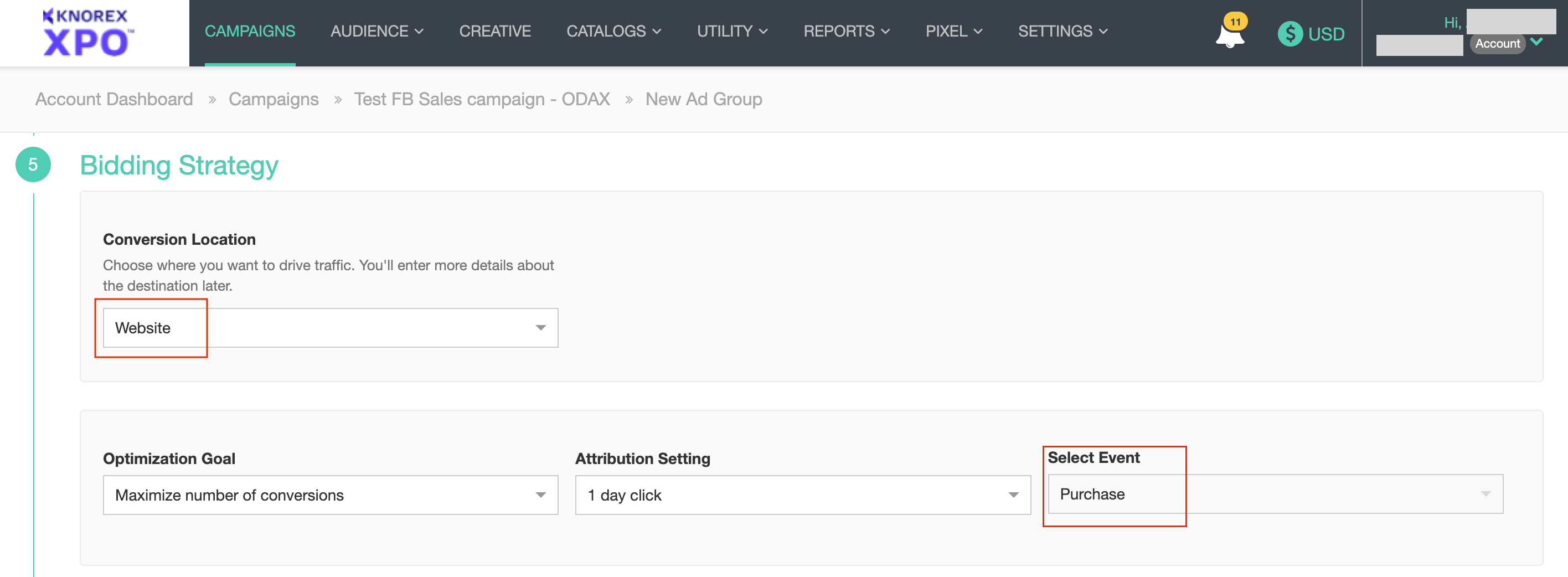Viewport: 1568px width, 577px height.
Task: Open Test FB Sales campaign - ODAX breadcrumb
Action: [x=482, y=99]
